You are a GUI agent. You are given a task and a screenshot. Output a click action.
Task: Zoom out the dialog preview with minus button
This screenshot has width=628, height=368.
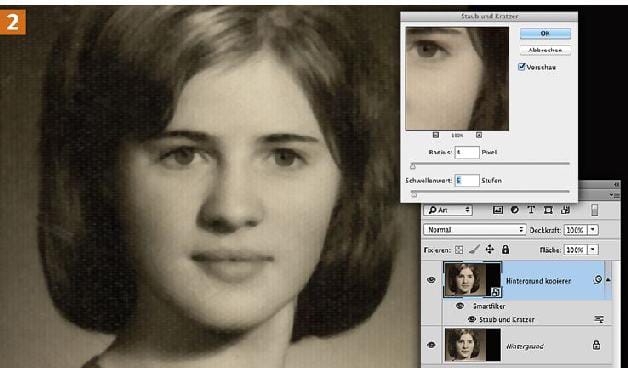pyautogui.click(x=436, y=135)
